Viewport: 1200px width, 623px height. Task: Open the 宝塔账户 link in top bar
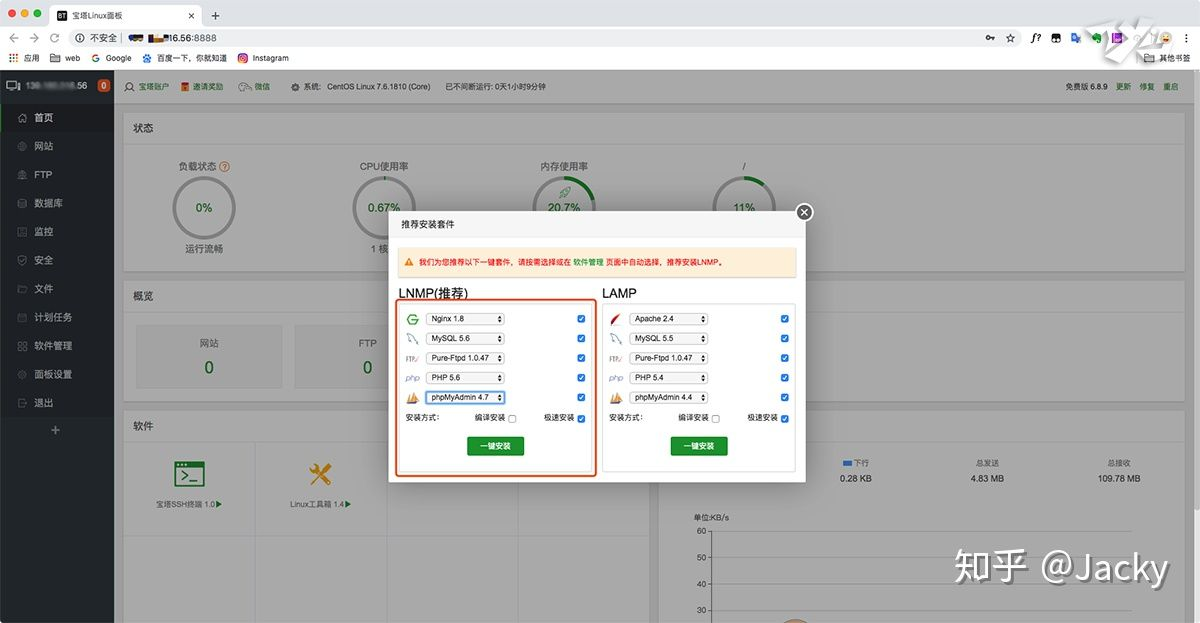[147, 87]
